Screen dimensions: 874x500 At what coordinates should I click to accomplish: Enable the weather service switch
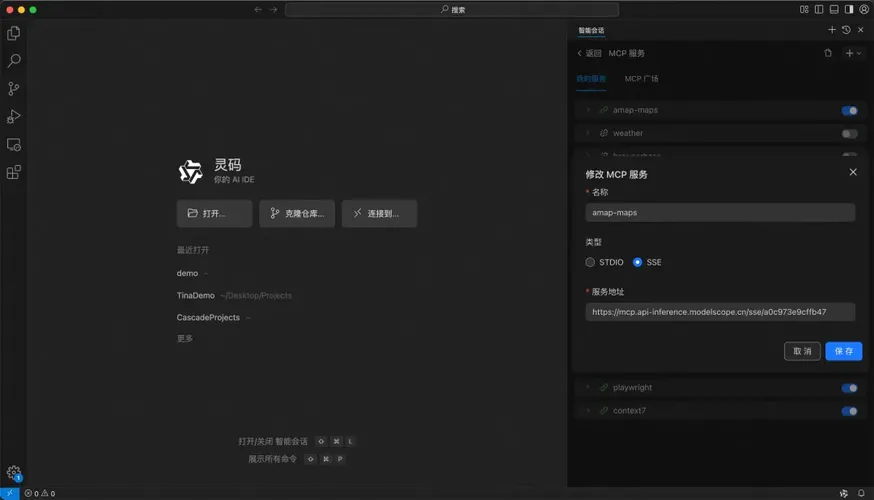849,134
